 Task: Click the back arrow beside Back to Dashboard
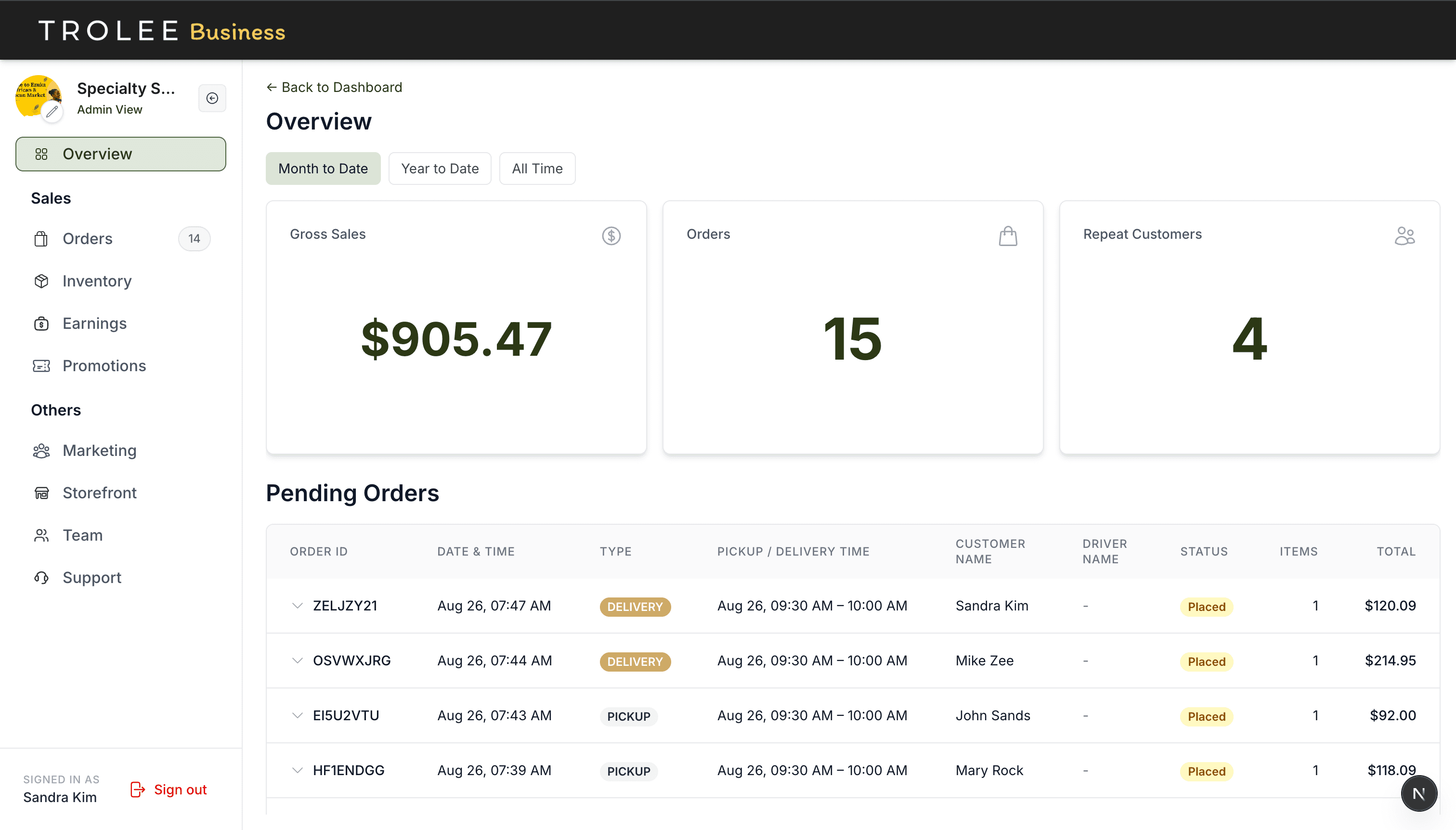(272, 87)
